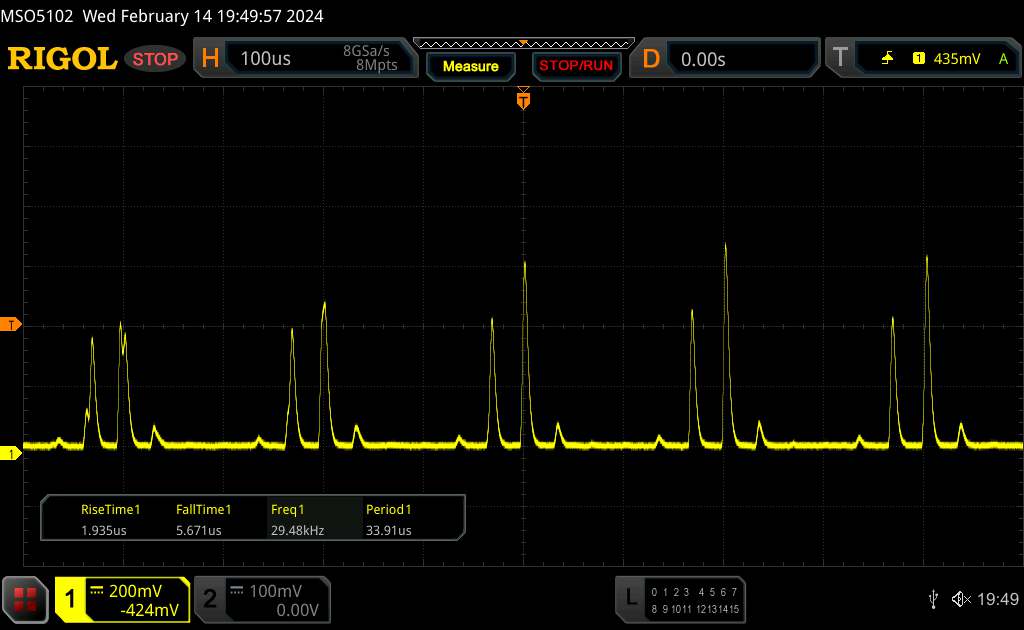The image size is (1024, 630).
Task: Click the MSO5102 model label
Action: click(37, 16)
